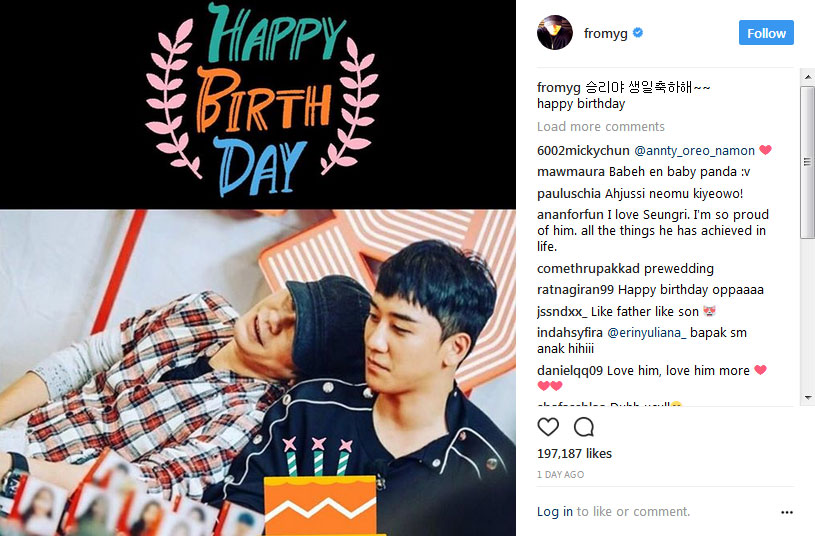Viewport: 815px width, 536px height.
Task: Click the comments scrollbar up arrow
Action: coord(808,77)
